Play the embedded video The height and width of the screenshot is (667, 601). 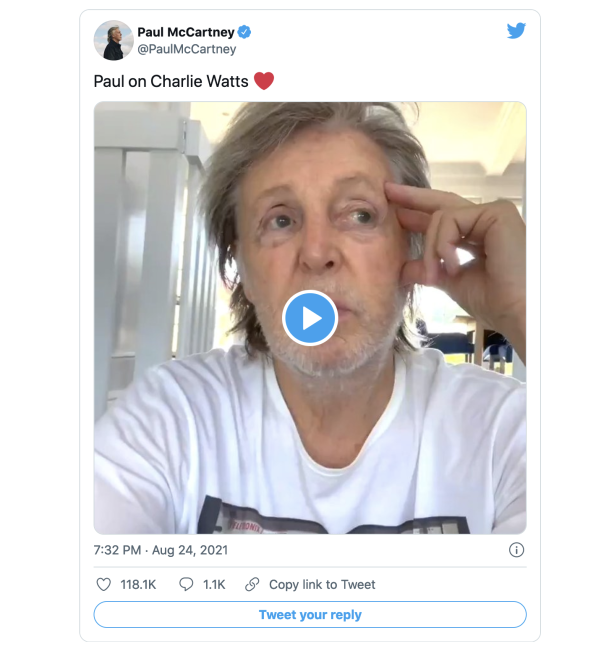[x=310, y=318]
